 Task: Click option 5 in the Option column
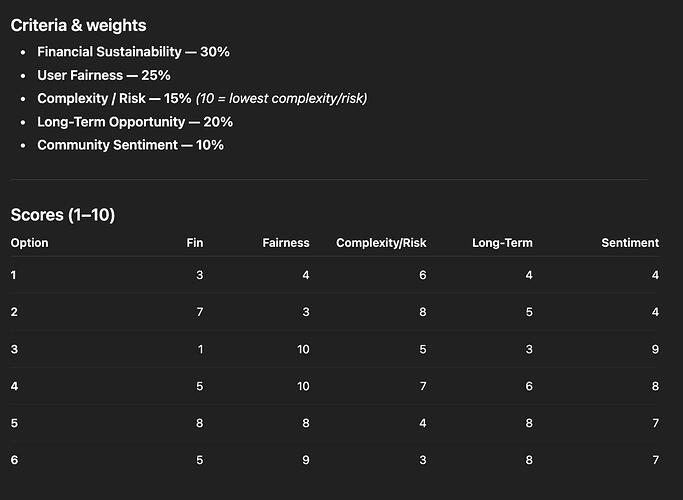click(x=14, y=423)
